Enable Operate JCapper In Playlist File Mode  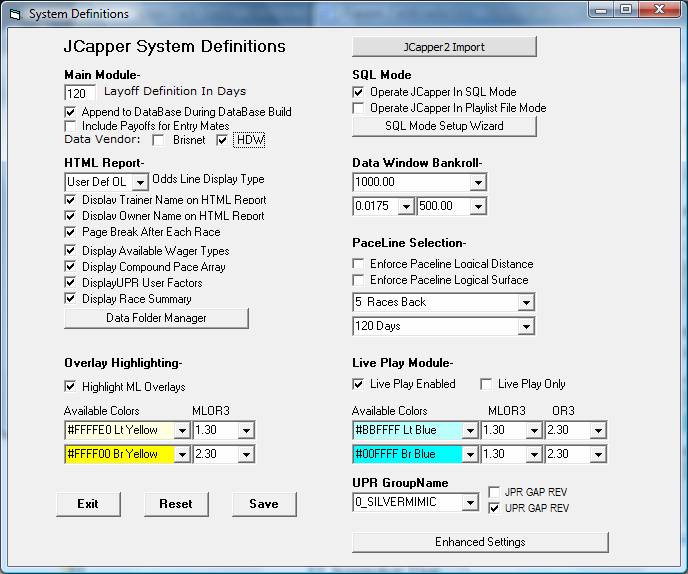click(x=358, y=108)
